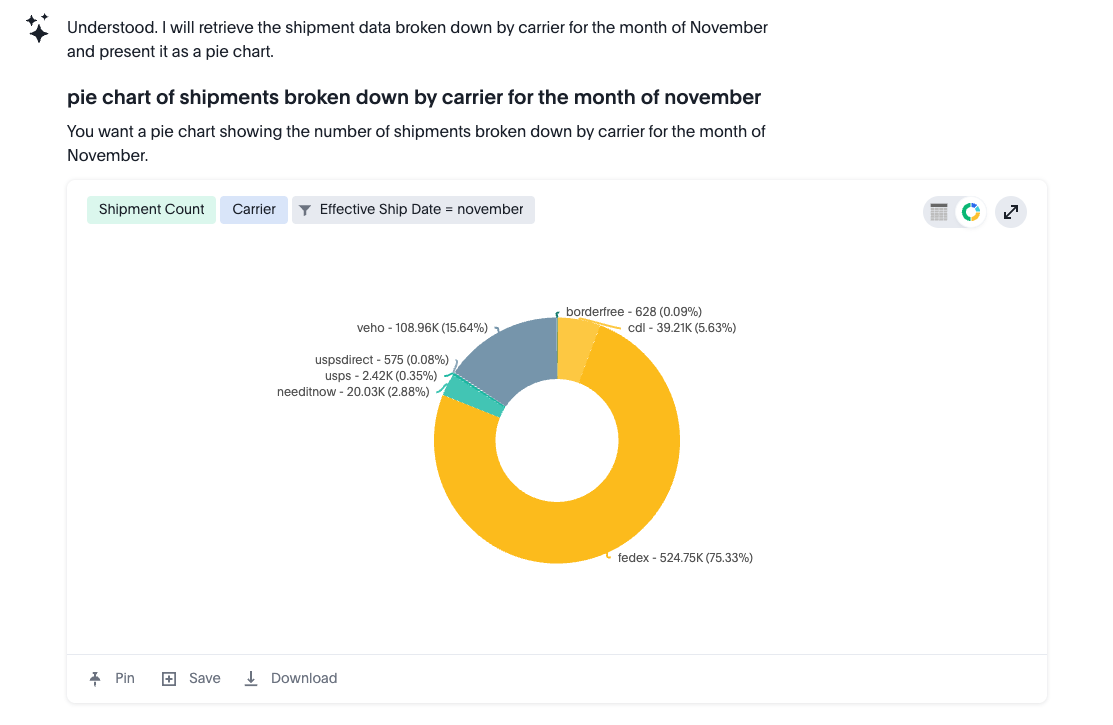The height and width of the screenshot is (725, 1113).
Task: Click the veho 108.96K data label
Action: point(422,328)
